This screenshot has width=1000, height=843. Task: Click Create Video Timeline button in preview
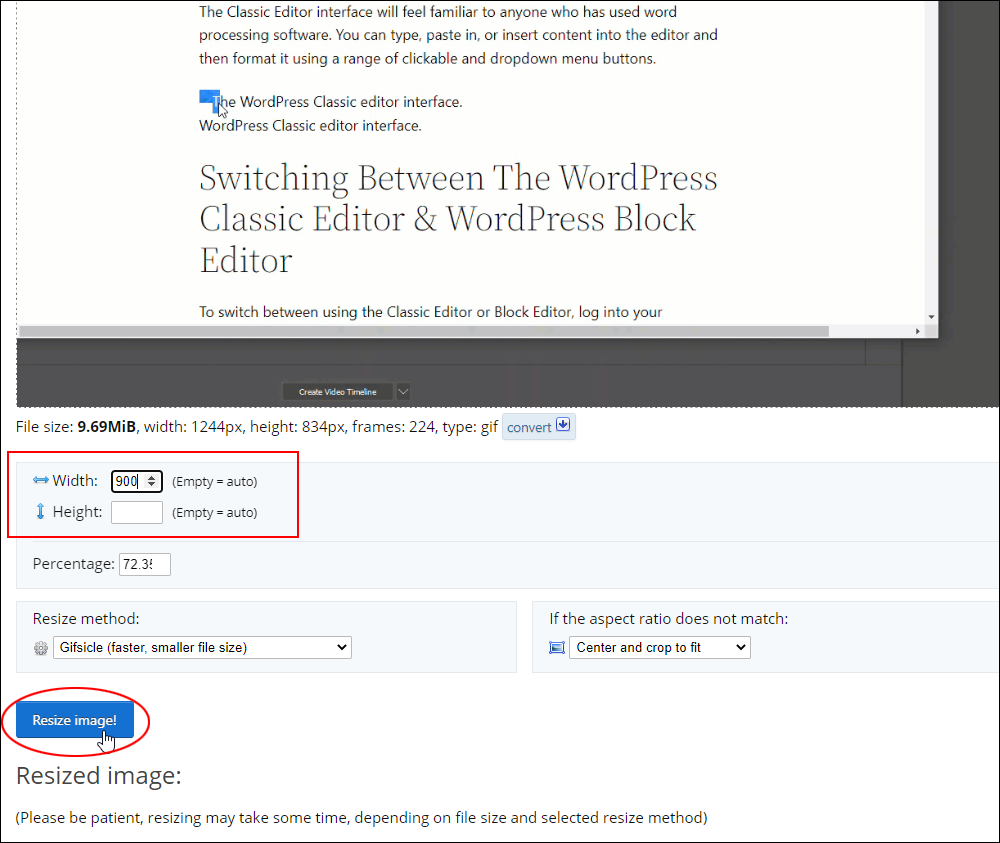[x=337, y=392]
